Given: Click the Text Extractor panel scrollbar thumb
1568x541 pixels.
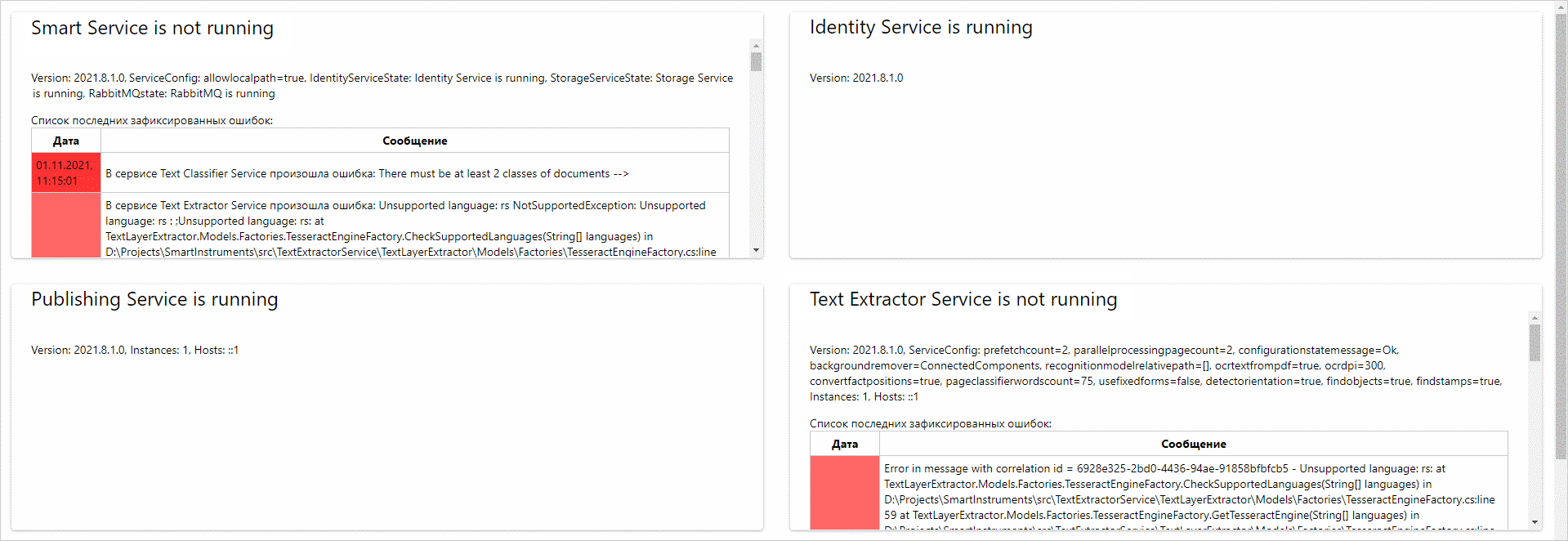Looking at the screenshot, I should [x=1534, y=342].
